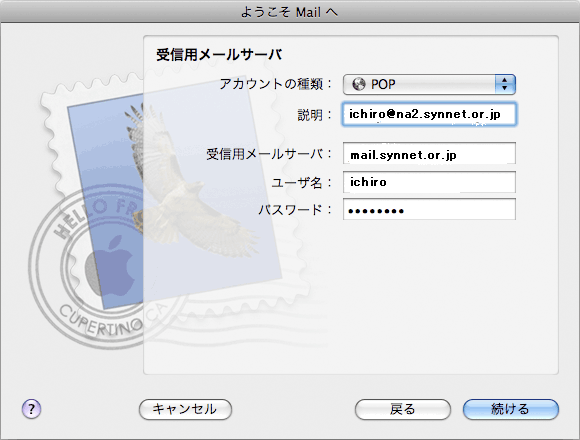
Task: Click the blue up-down arrows of the account type popup
Action: 505,84
